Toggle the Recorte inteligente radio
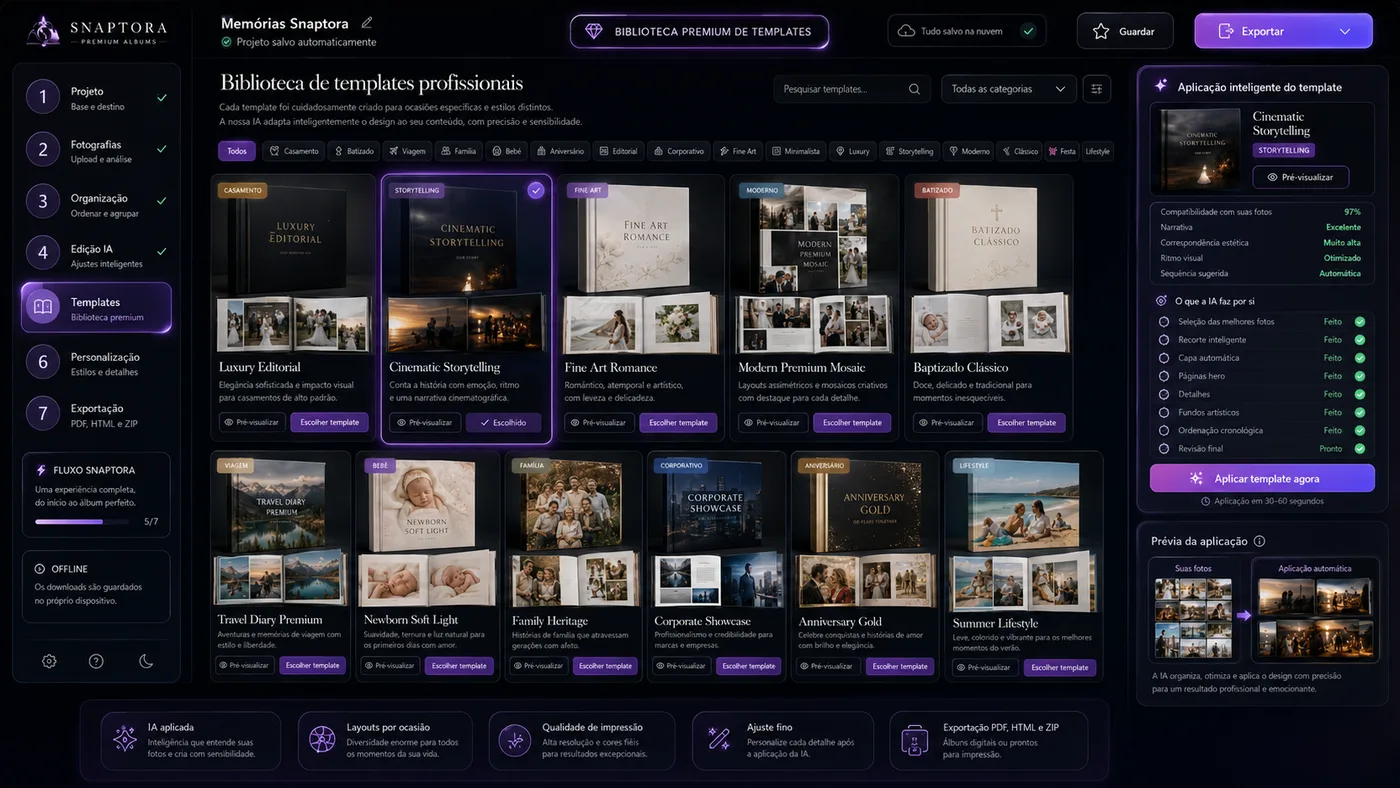The width and height of the screenshot is (1400, 788). tap(1163, 340)
